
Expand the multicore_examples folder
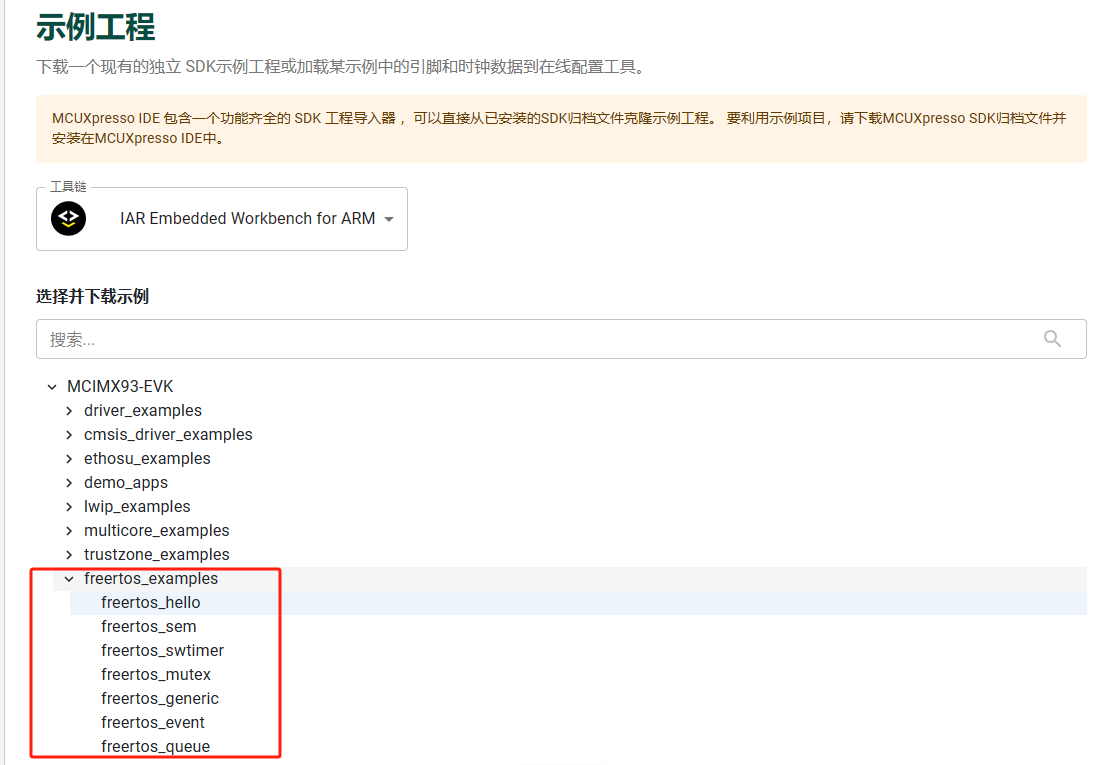click(x=69, y=531)
